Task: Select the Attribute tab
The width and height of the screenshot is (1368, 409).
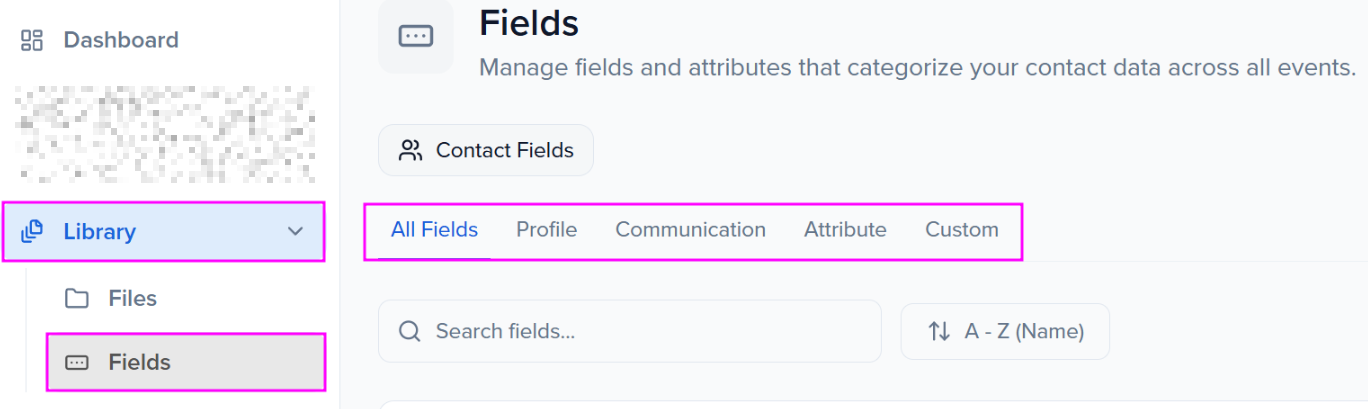Action: point(845,230)
